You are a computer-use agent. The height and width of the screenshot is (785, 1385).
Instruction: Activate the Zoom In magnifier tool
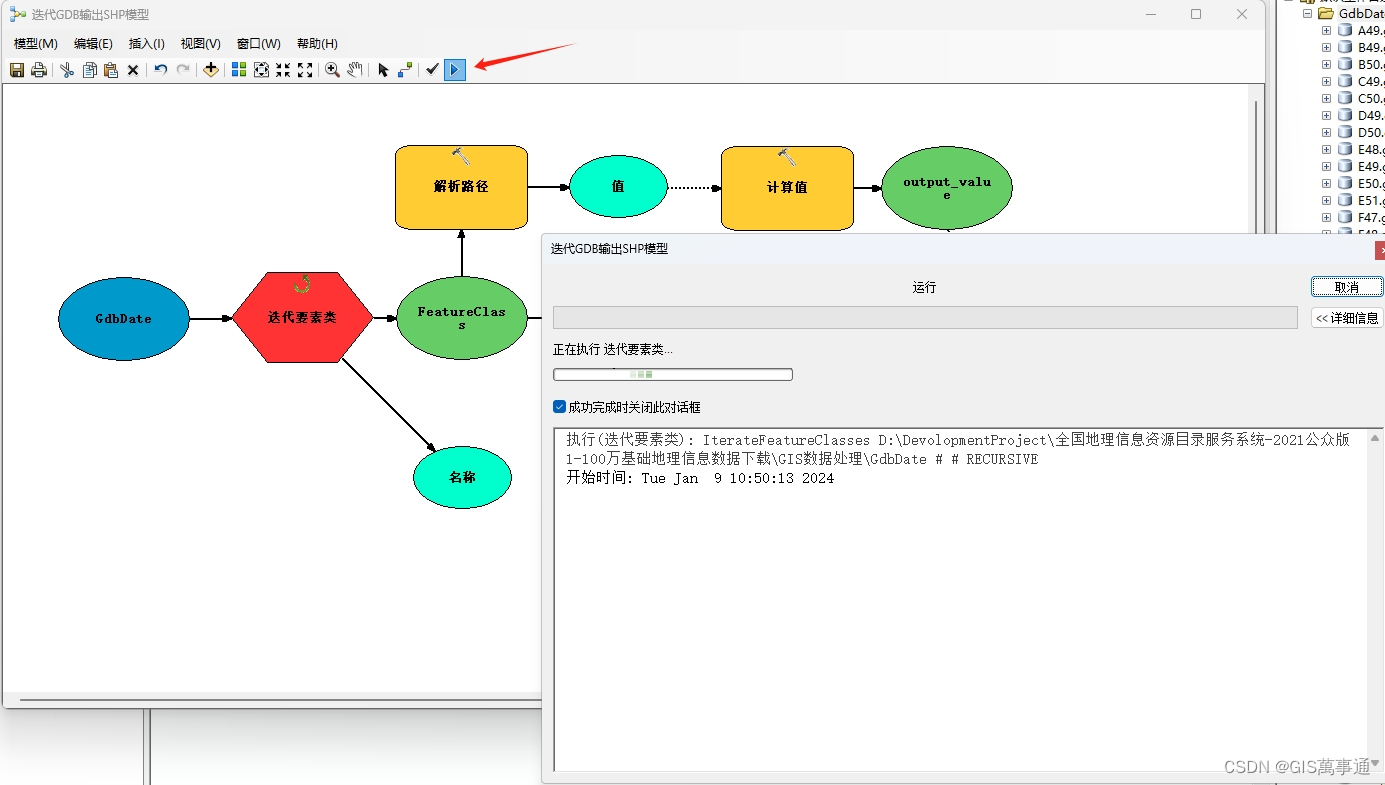pyautogui.click(x=330, y=69)
